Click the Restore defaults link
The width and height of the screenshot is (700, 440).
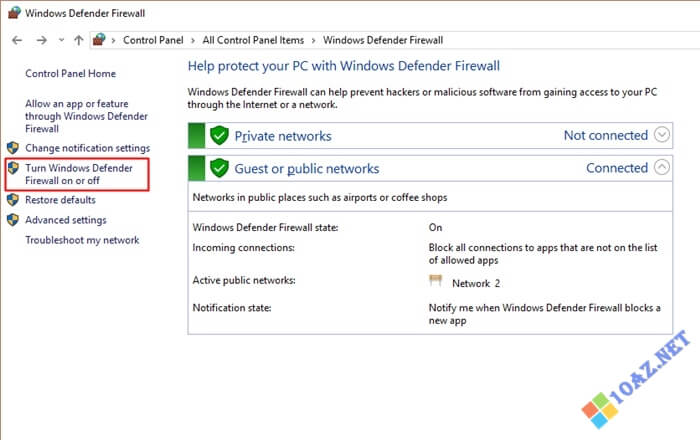point(60,200)
